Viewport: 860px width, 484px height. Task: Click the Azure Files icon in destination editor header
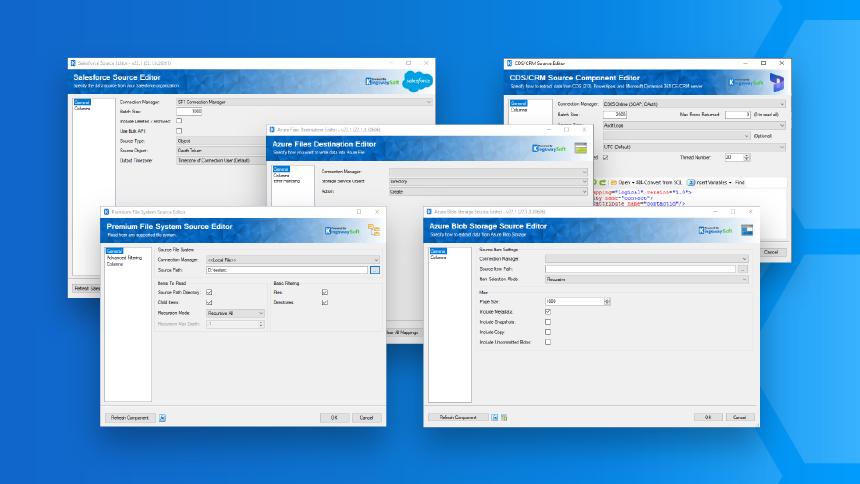[581, 148]
